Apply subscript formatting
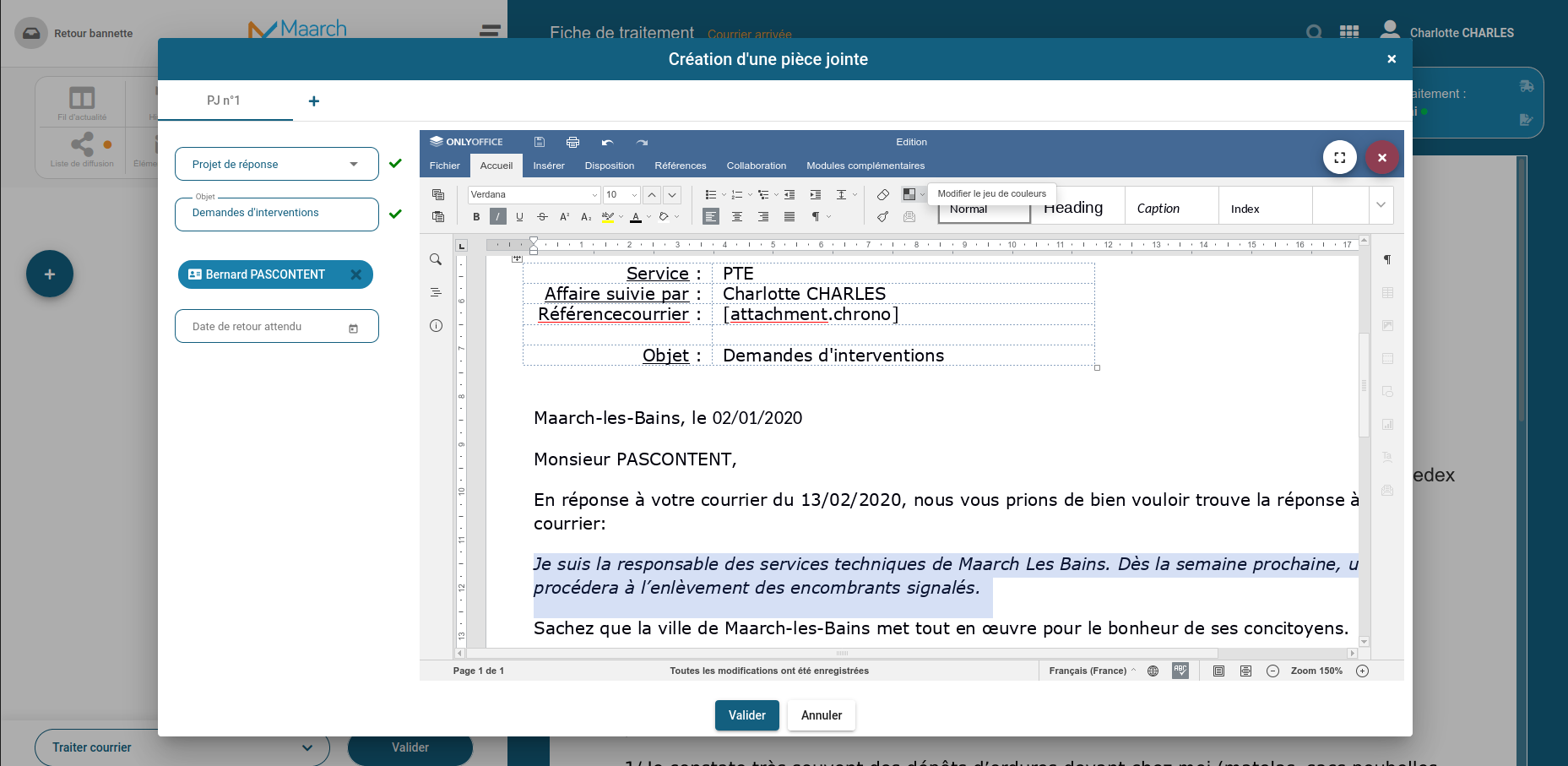Screen dimensions: 1568x766 586,217
